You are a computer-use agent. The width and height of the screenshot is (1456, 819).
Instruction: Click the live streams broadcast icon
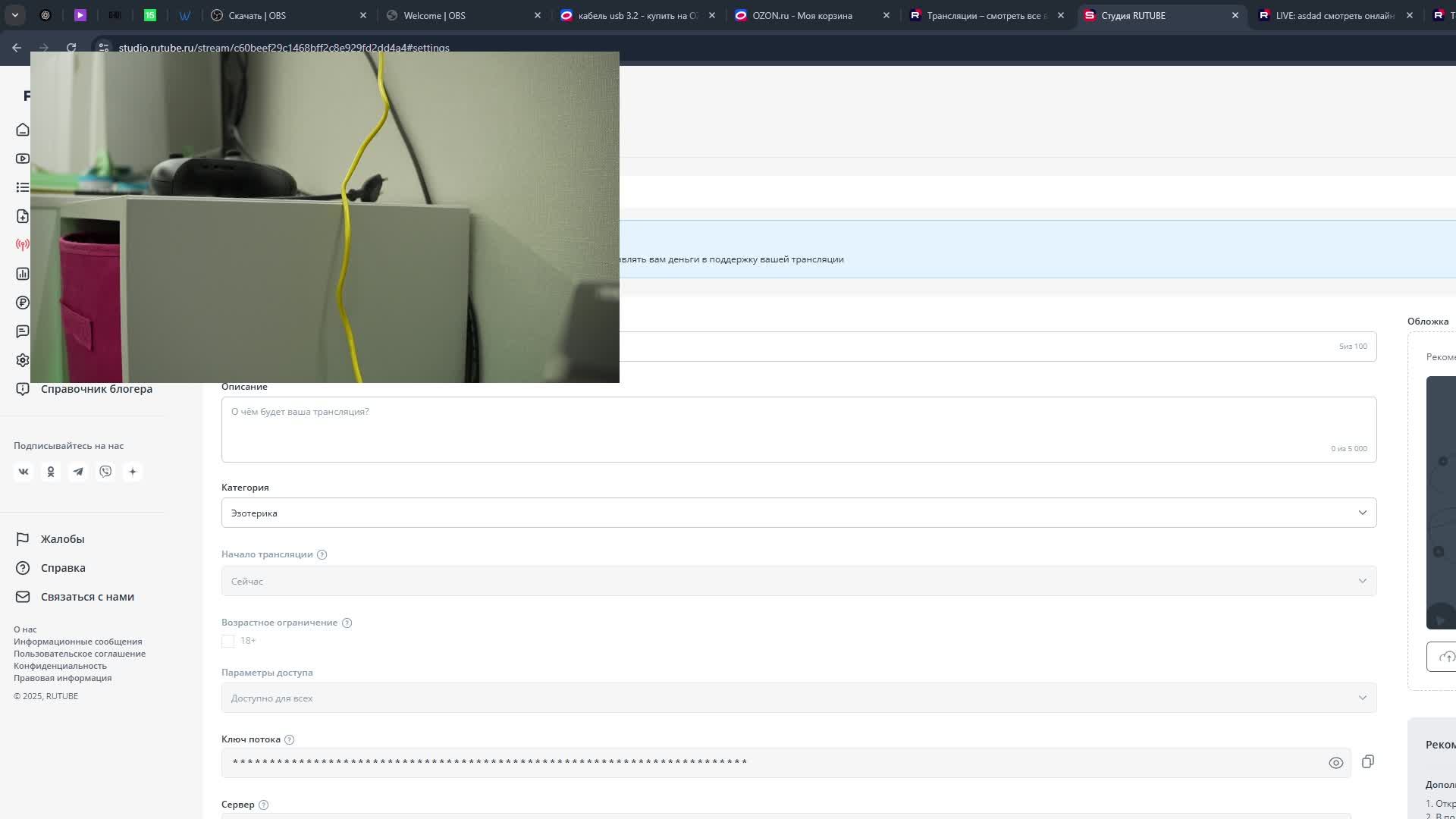pos(23,245)
